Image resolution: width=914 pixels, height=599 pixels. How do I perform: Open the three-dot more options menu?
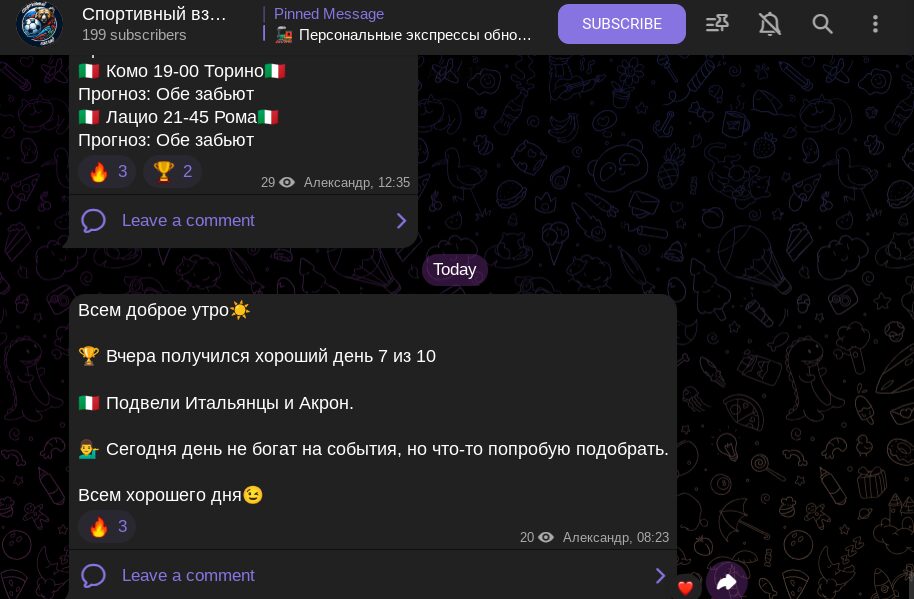[875, 24]
